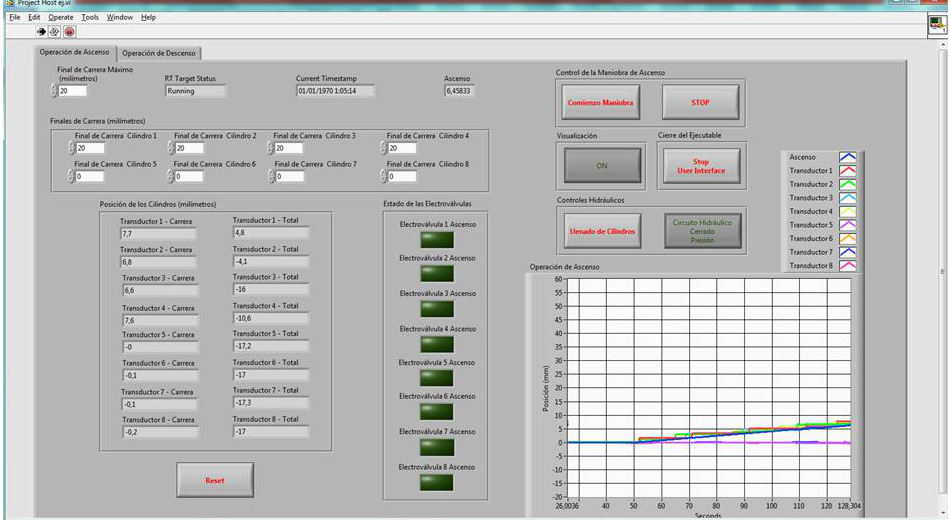Image resolution: width=950 pixels, height=530 pixels.
Task: Click the Electroválvula 8 Ascenso LED indicator
Action: point(437,483)
